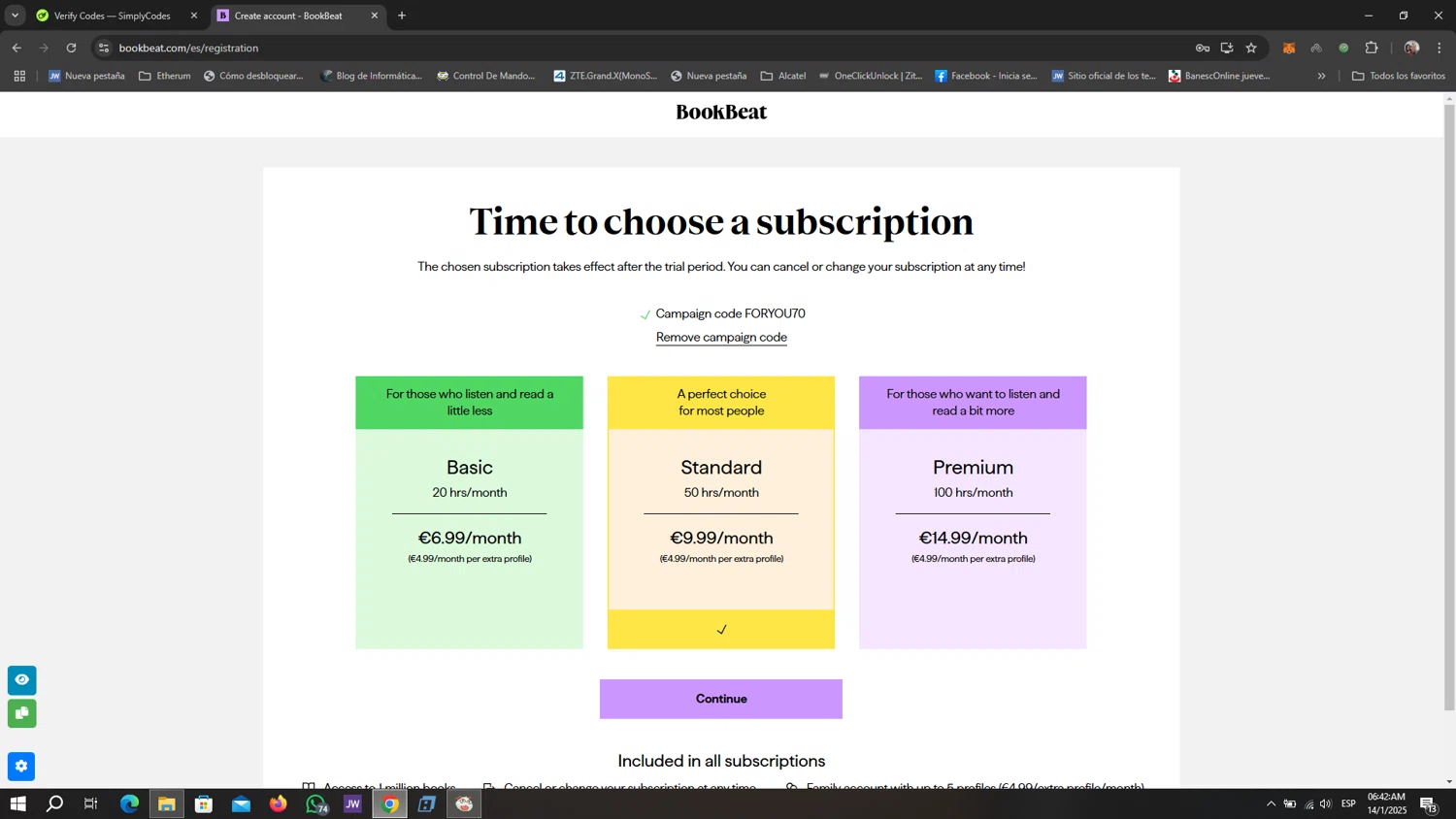This screenshot has width=1456, height=819.
Task: Click the install app icon in address bar
Action: (1227, 48)
